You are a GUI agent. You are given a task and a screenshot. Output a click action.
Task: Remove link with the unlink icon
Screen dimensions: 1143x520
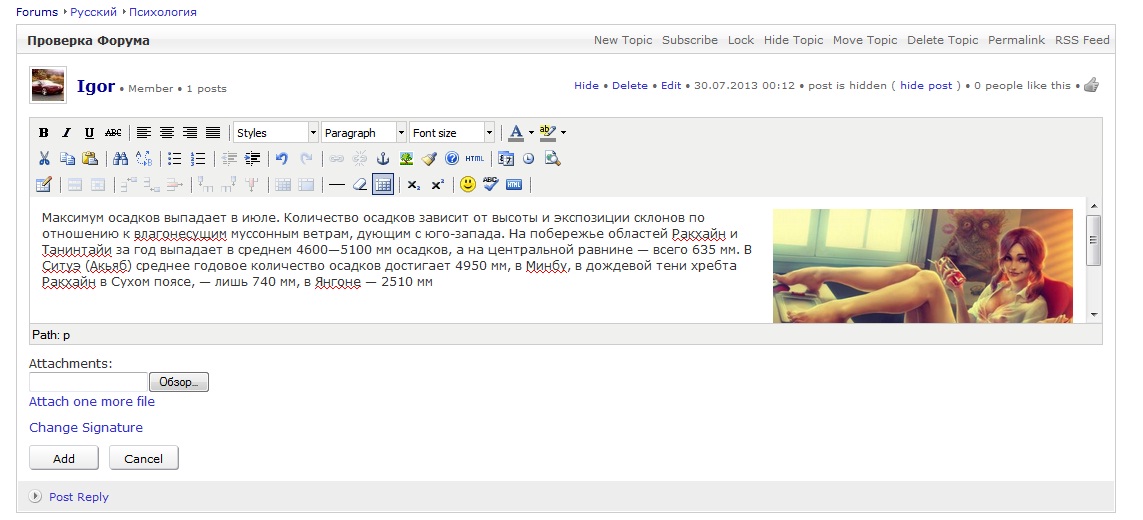[359, 158]
